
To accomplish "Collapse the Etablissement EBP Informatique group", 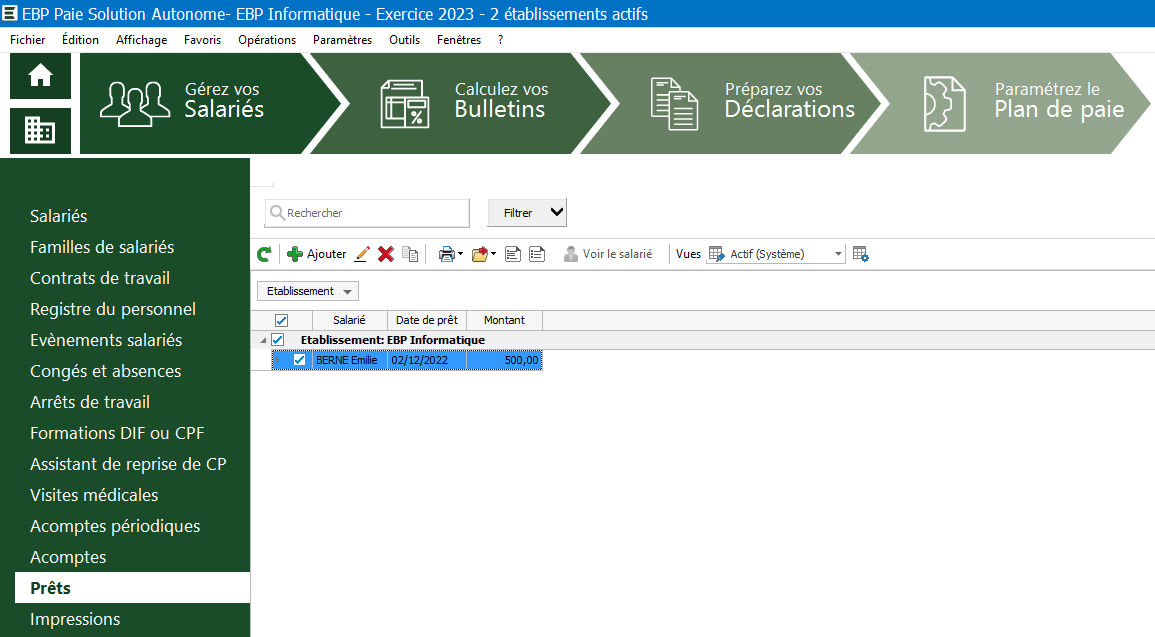I will tap(263, 340).
